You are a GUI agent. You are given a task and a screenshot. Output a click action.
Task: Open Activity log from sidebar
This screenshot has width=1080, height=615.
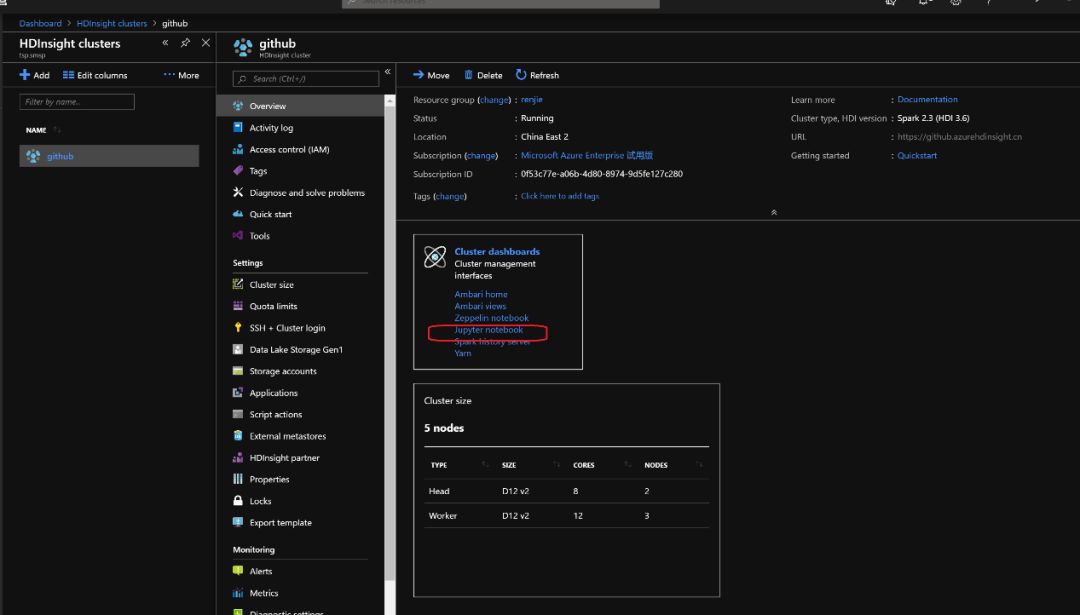[x=271, y=128]
